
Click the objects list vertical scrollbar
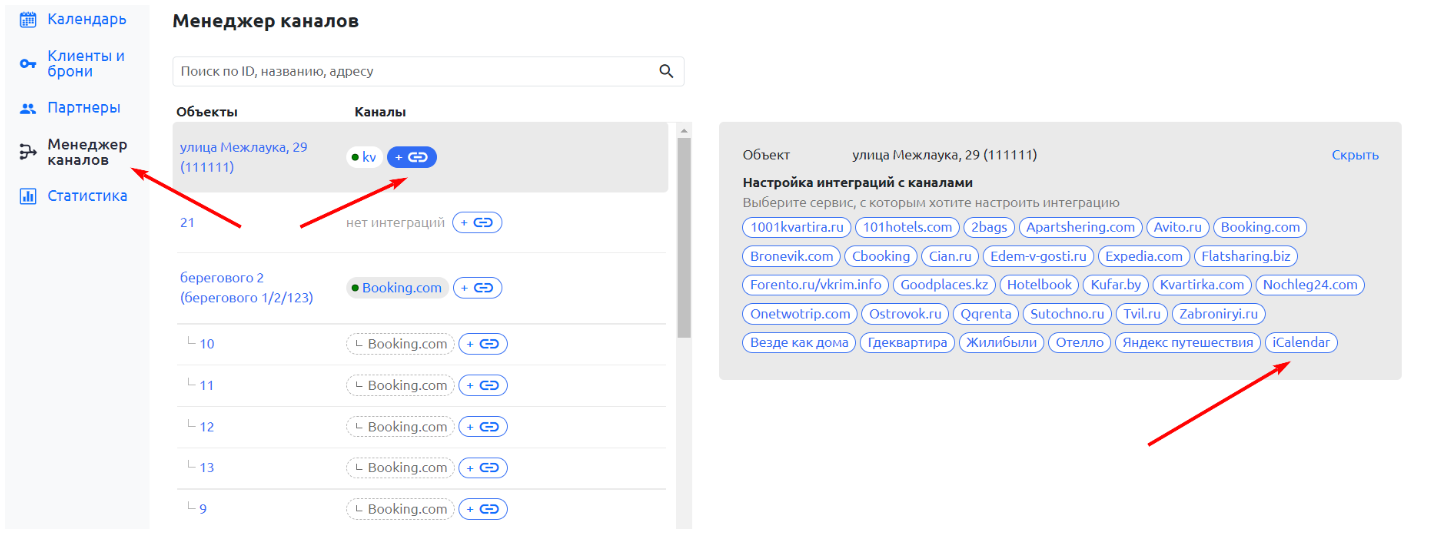pyautogui.click(x=684, y=240)
